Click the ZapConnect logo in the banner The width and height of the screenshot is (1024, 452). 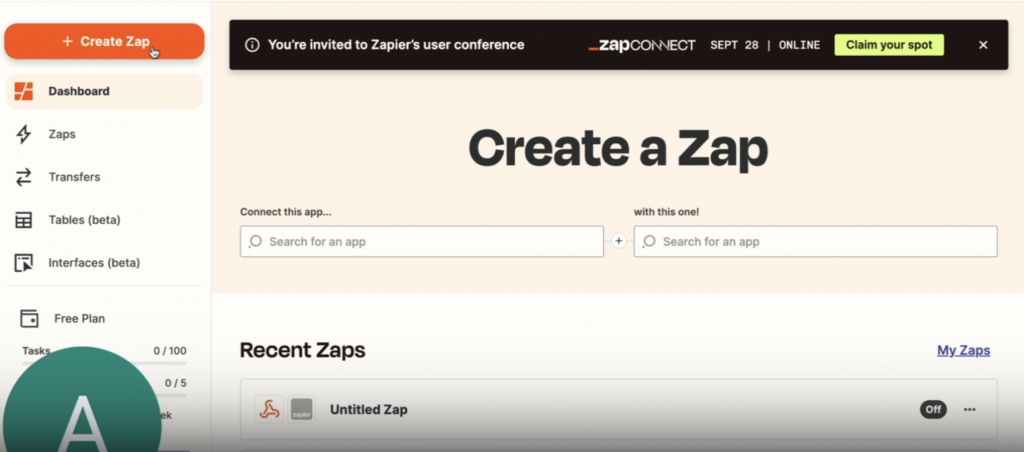click(642, 45)
